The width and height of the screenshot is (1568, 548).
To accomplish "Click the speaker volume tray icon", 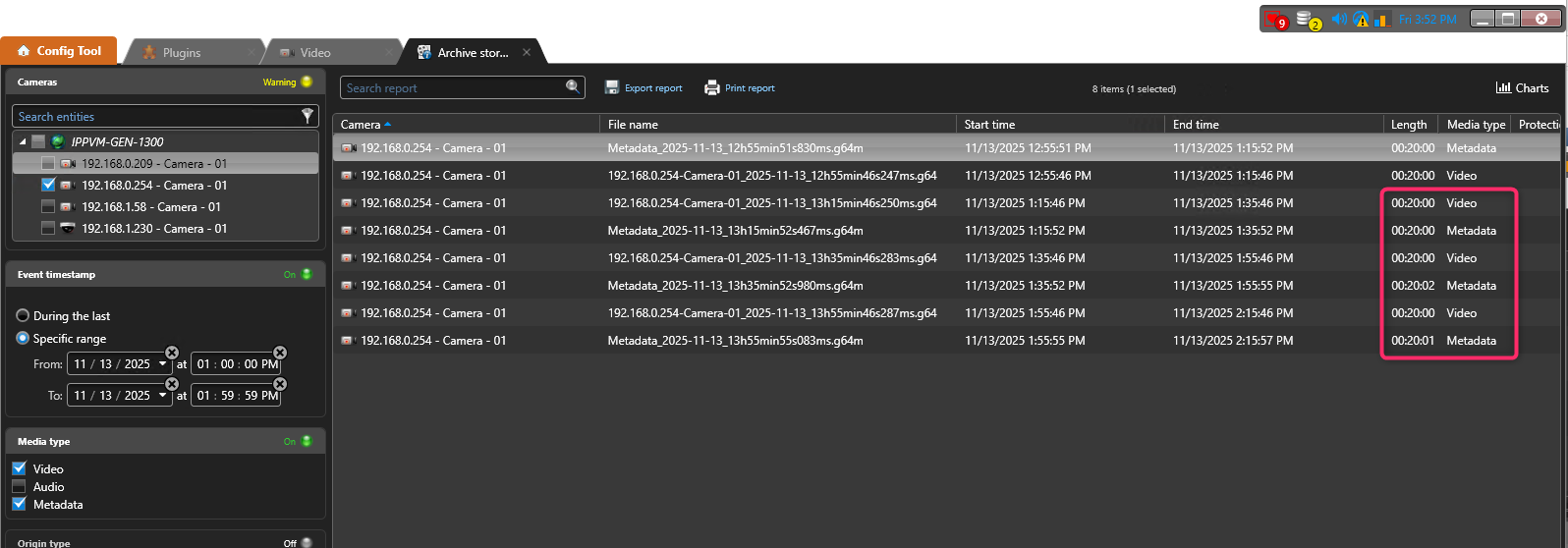I will point(1338,20).
